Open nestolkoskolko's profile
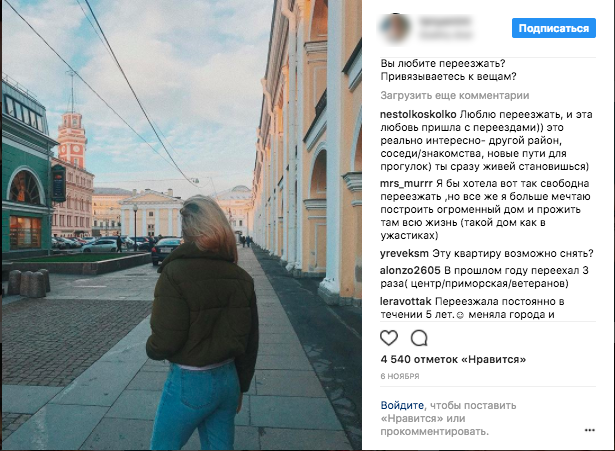 point(418,115)
